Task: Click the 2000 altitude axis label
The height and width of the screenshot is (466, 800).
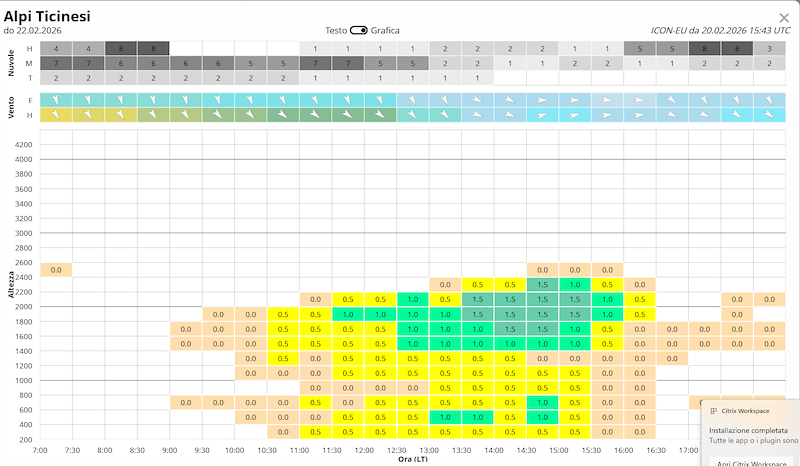Action: (23, 307)
